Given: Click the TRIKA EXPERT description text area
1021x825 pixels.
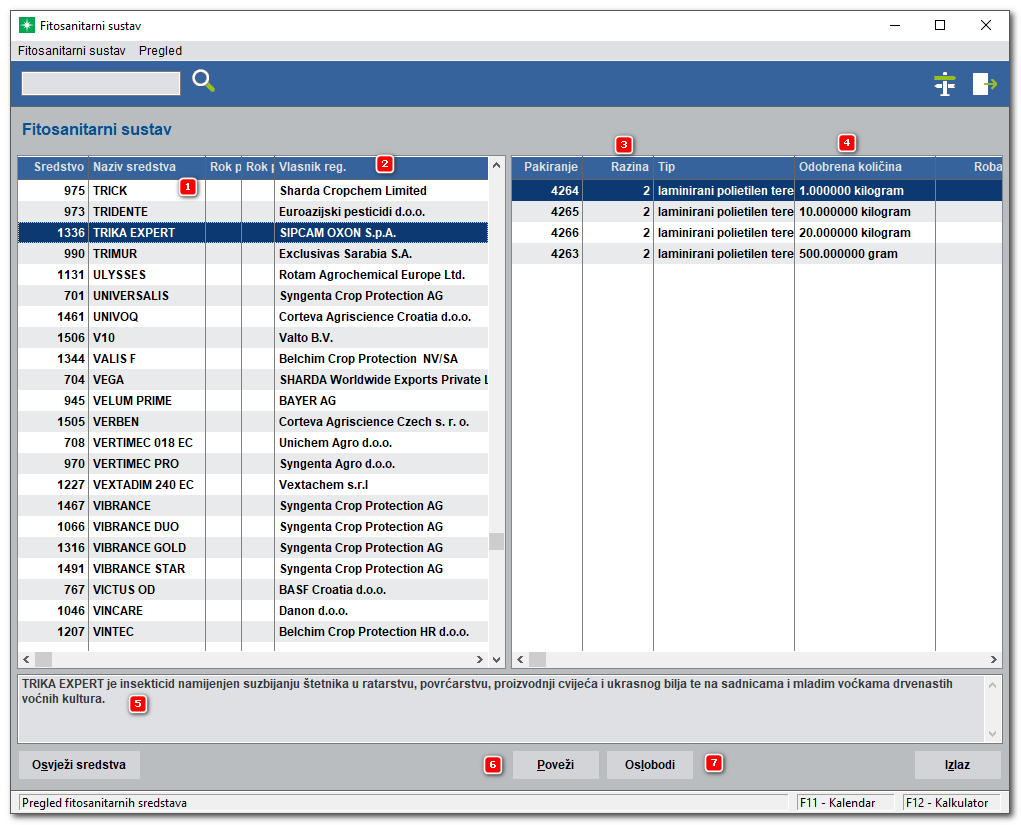Looking at the screenshot, I should [501, 709].
